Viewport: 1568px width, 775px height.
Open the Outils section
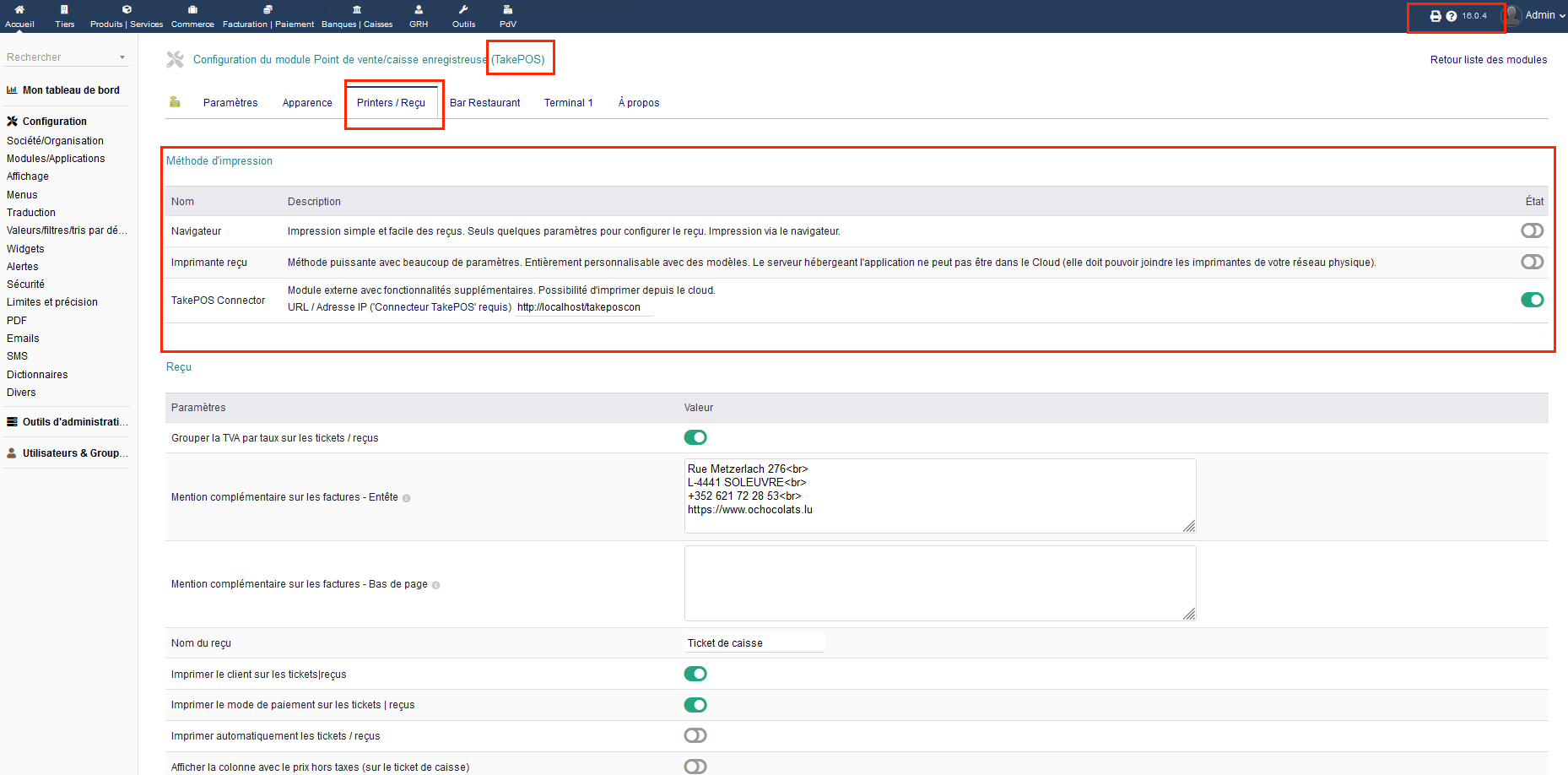point(463,15)
